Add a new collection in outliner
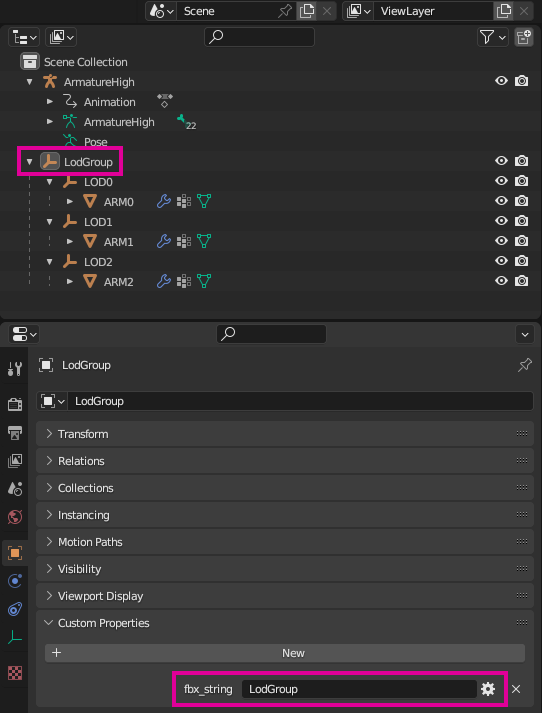 pyautogui.click(x=523, y=37)
